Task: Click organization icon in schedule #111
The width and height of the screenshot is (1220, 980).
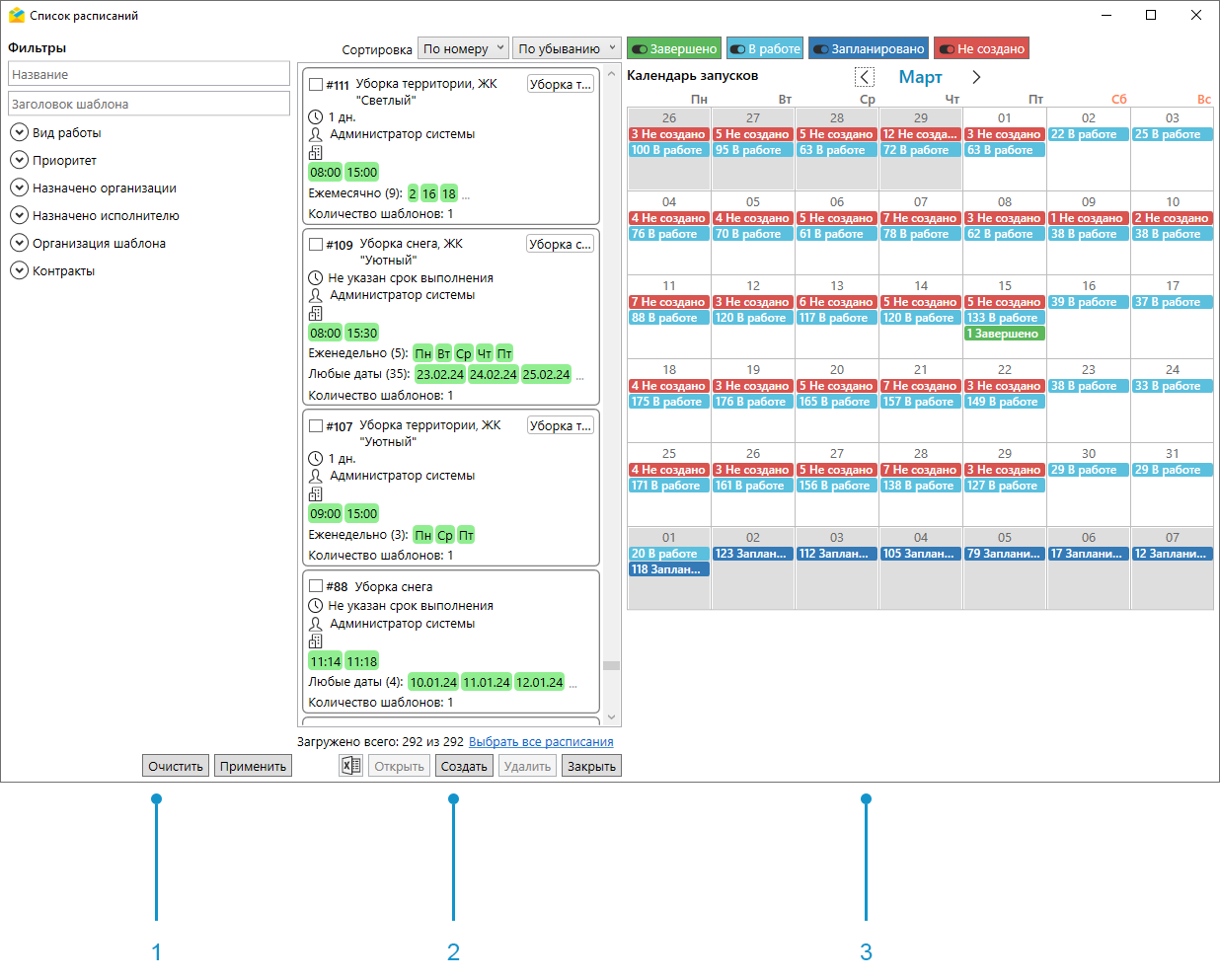Action: tap(316, 153)
